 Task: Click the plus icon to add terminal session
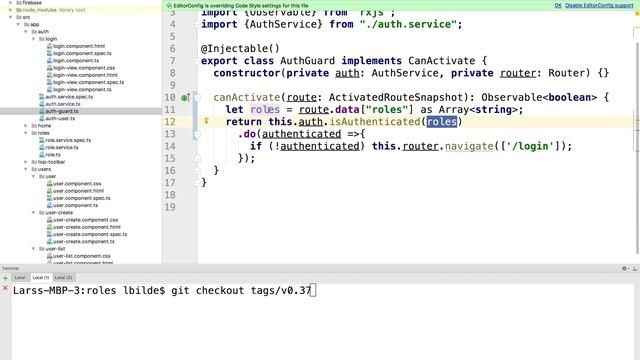pos(5,278)
